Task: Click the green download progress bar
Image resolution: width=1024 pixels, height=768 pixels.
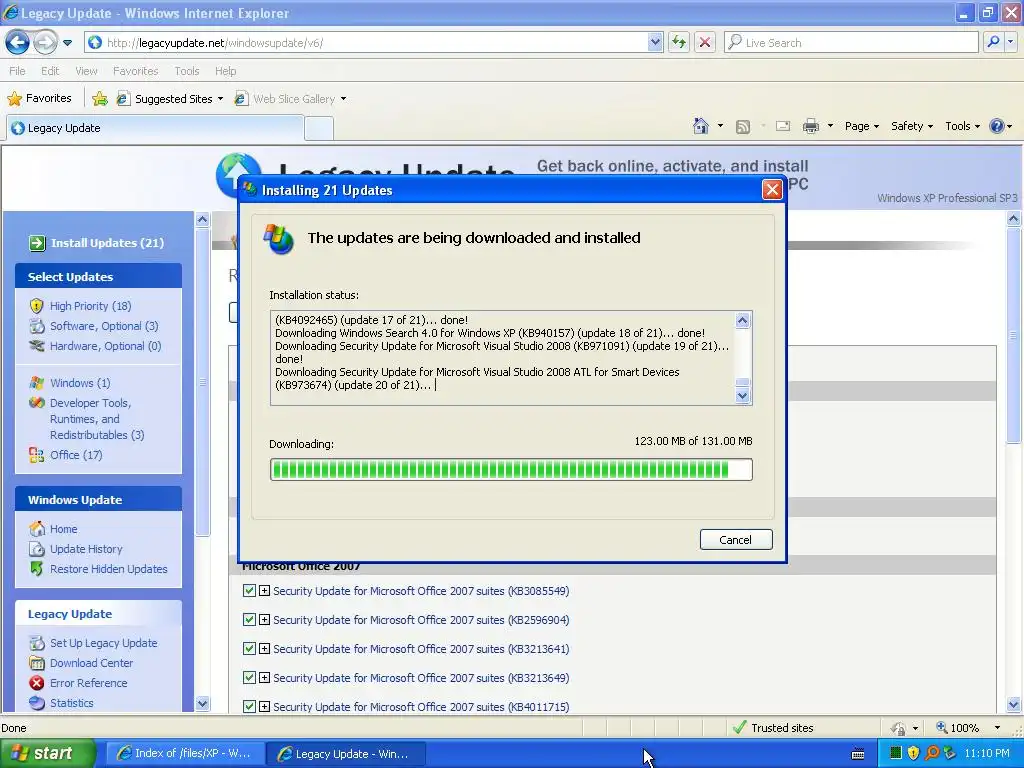Action: tap(511, 470)
